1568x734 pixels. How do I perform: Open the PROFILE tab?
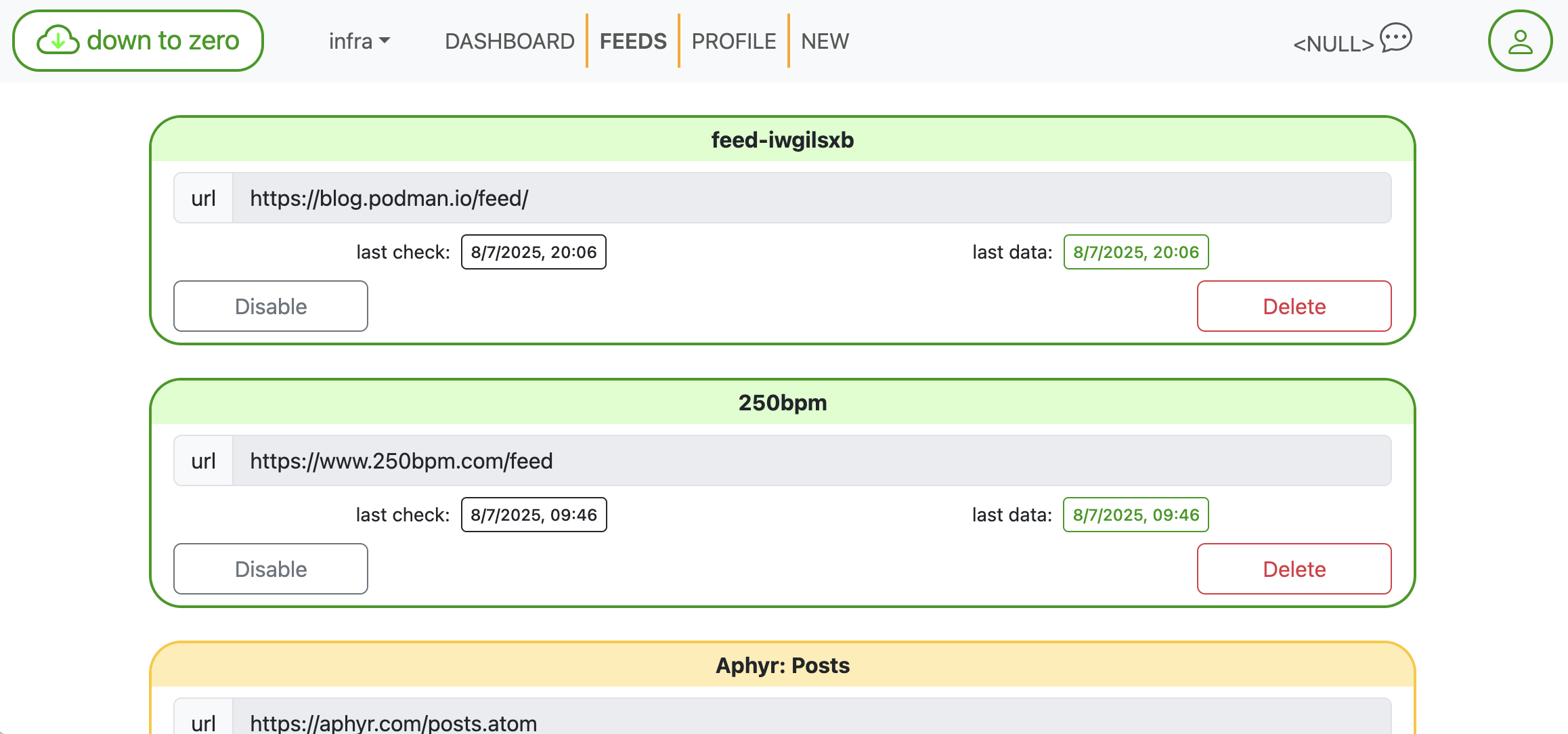(x=734, y=41)
